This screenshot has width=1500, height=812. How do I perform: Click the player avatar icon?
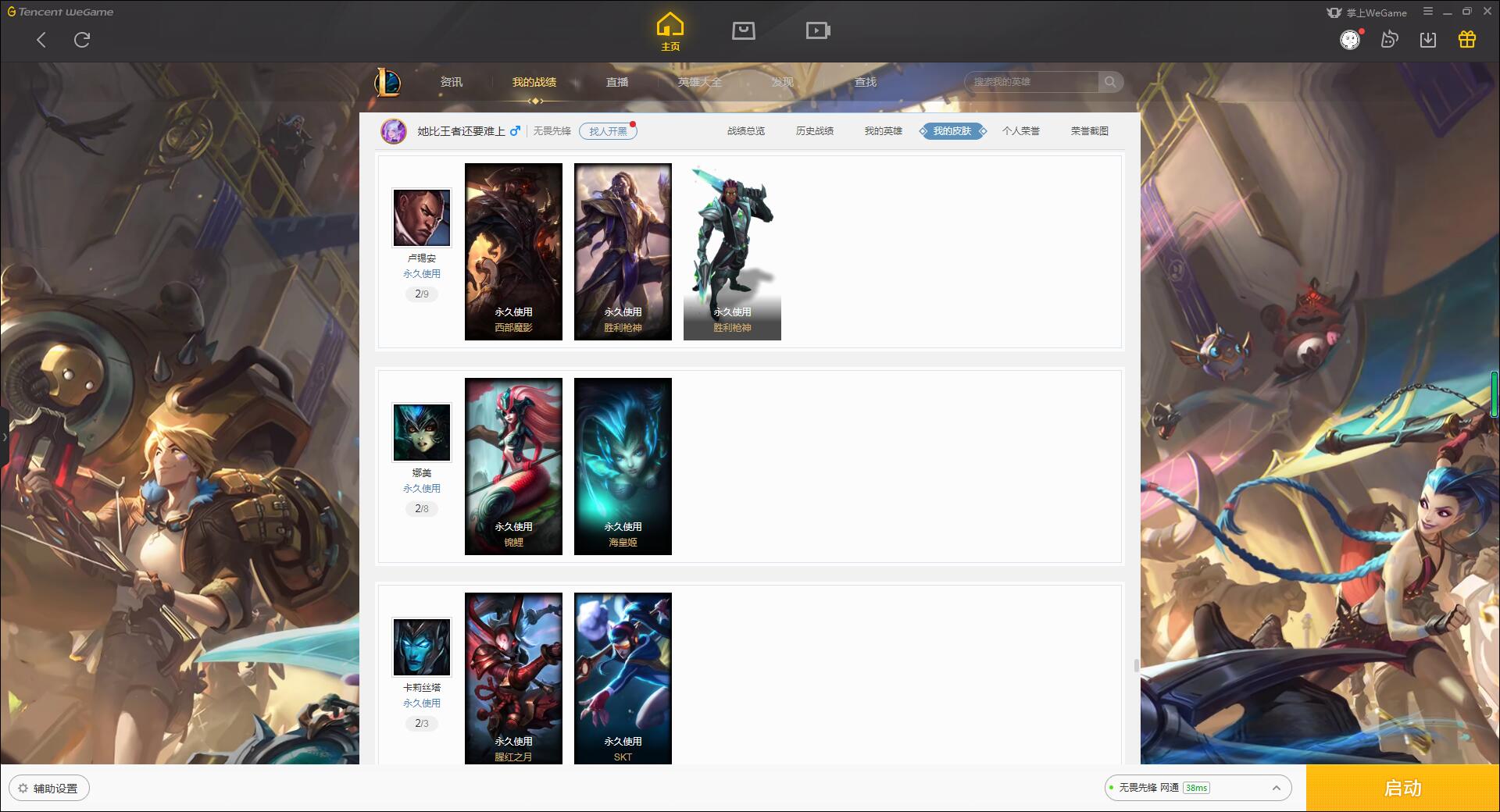394,131
